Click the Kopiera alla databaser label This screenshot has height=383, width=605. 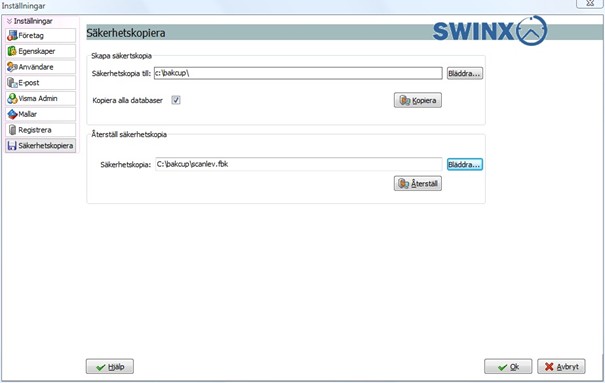point(128,101)
